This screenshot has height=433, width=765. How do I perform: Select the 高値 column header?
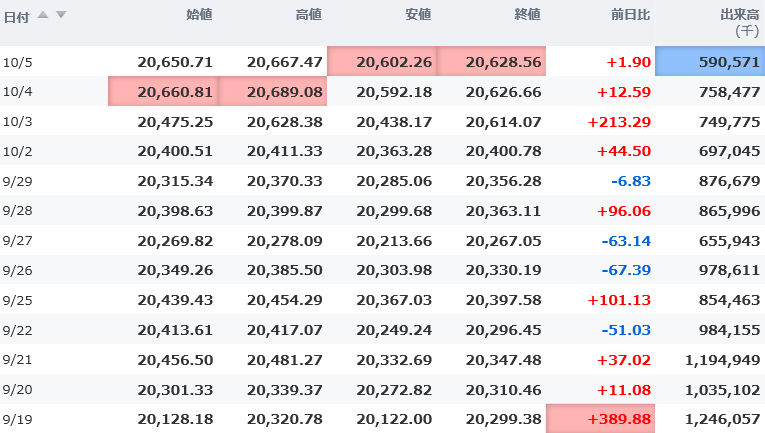pyautogui.click(x=309, y=15)
